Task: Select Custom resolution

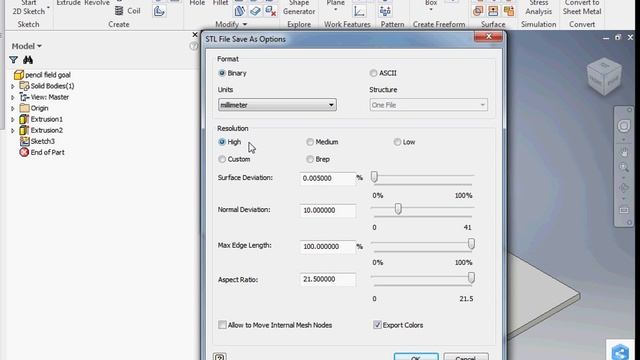Action: point(222,159)
